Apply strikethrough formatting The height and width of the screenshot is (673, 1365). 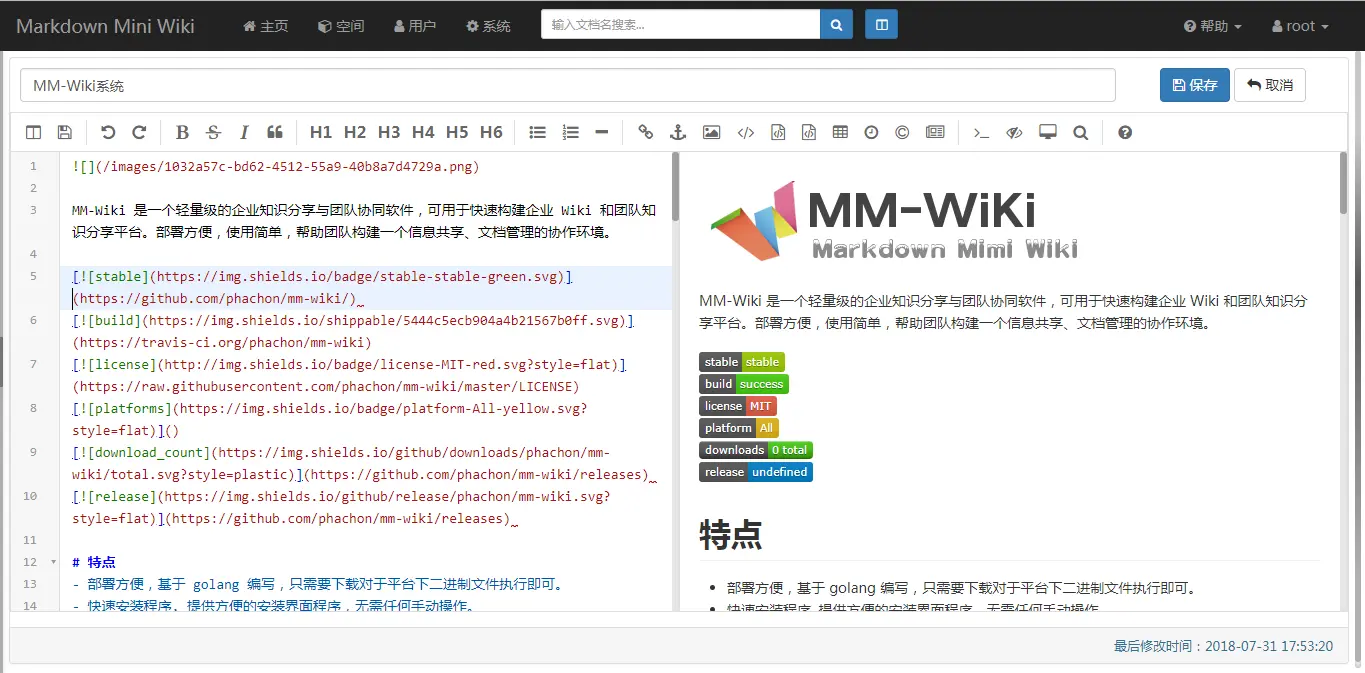pos(213,132)
